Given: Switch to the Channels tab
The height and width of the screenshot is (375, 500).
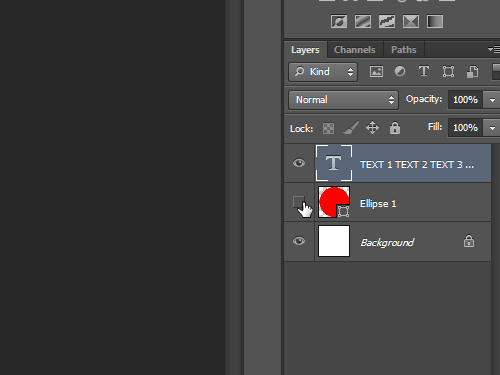Looking at the screenshot, I should tap(355, 50).
